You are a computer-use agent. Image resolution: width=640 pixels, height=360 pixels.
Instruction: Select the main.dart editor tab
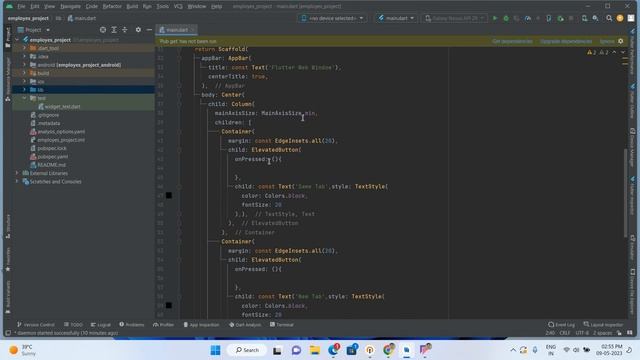pyautogui.click(x=176, y=30)
